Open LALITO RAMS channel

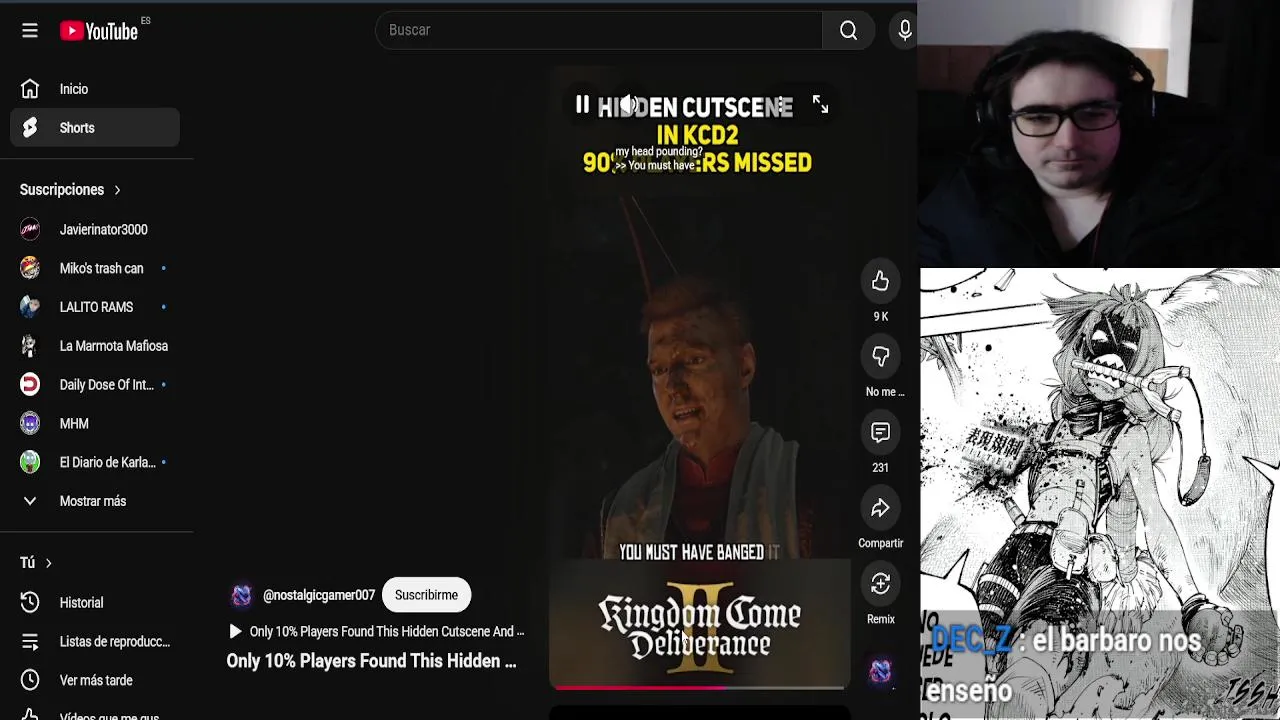[x=95, y=307]
